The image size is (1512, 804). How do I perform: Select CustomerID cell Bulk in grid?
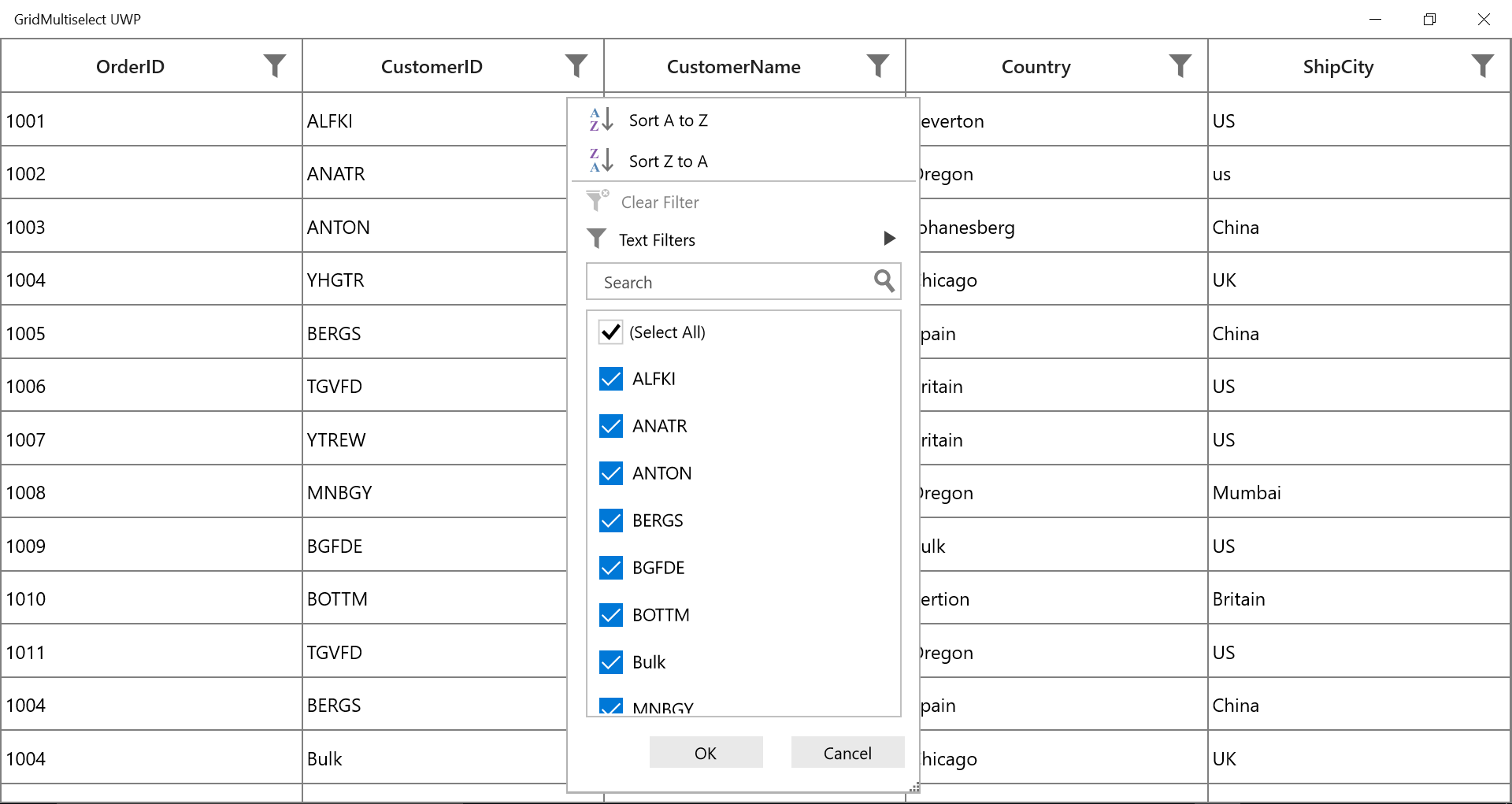pos(435,758)
